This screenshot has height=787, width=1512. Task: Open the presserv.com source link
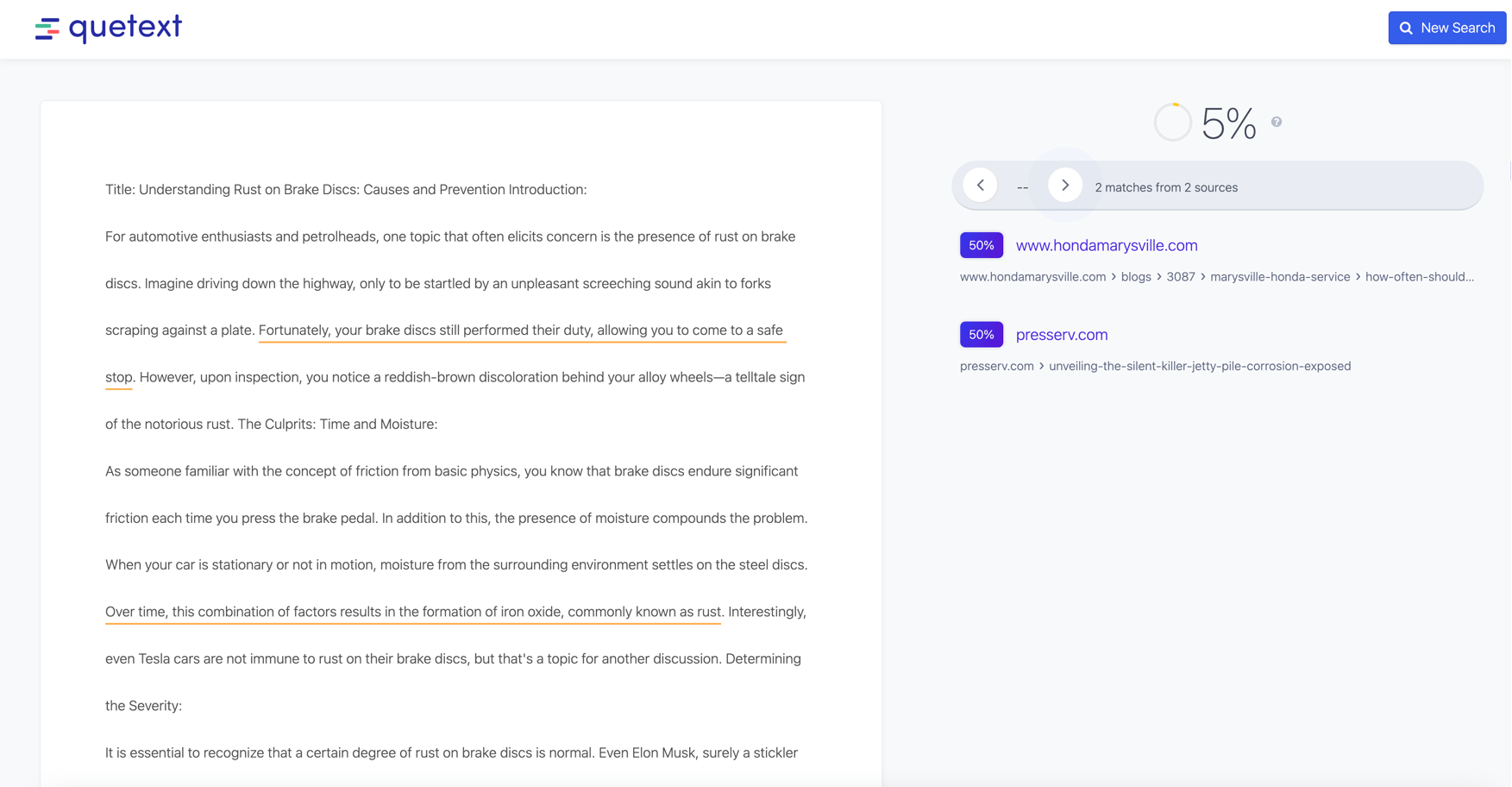click(1061, 335)
